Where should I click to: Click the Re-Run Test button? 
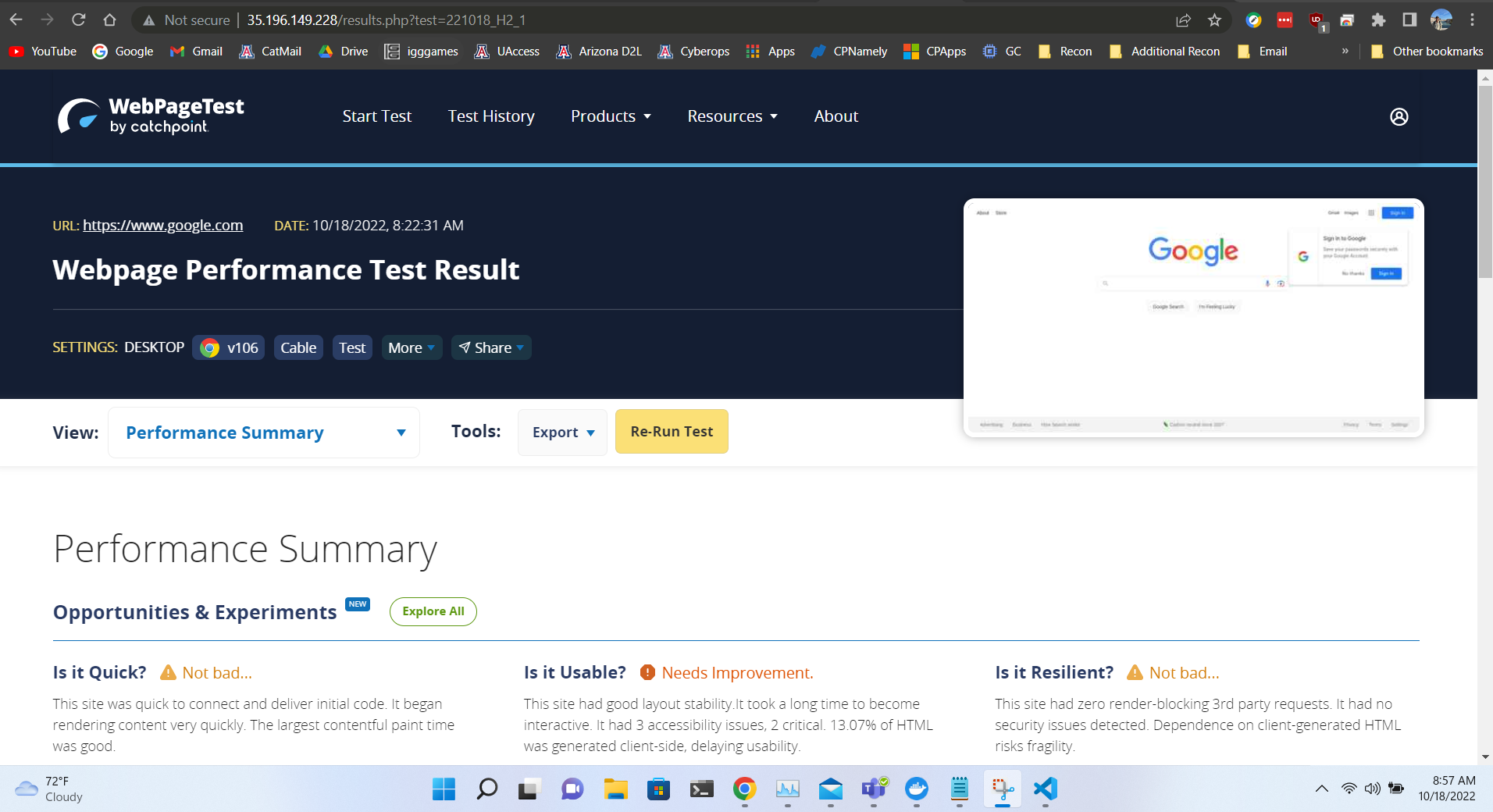[672, 432]
